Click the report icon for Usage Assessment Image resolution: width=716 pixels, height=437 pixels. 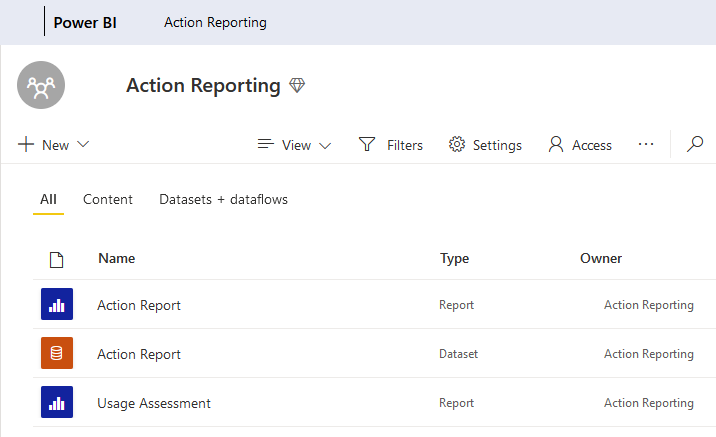(57, 402)
